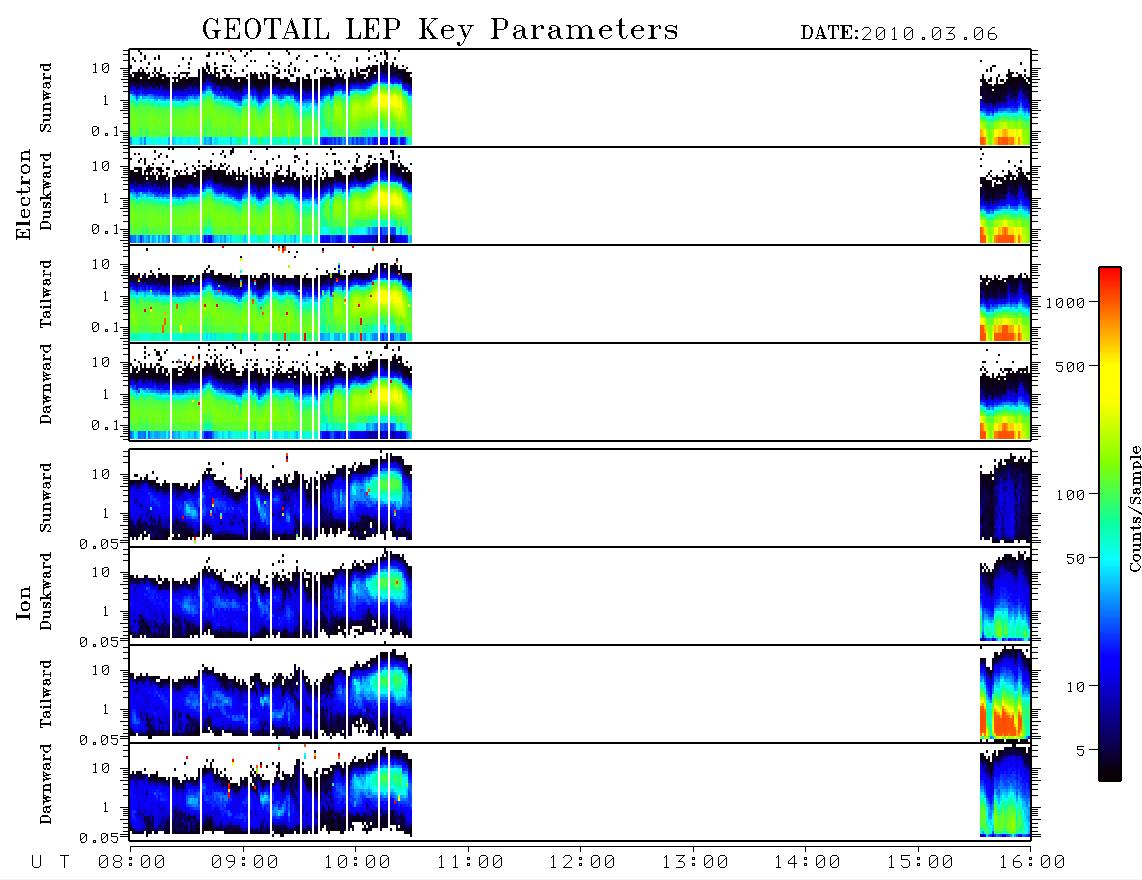Image resolution: width=1142 pixels, height=880 pixels.
Task: Click the 'Electron' group axis label
Action: [24, 194]
